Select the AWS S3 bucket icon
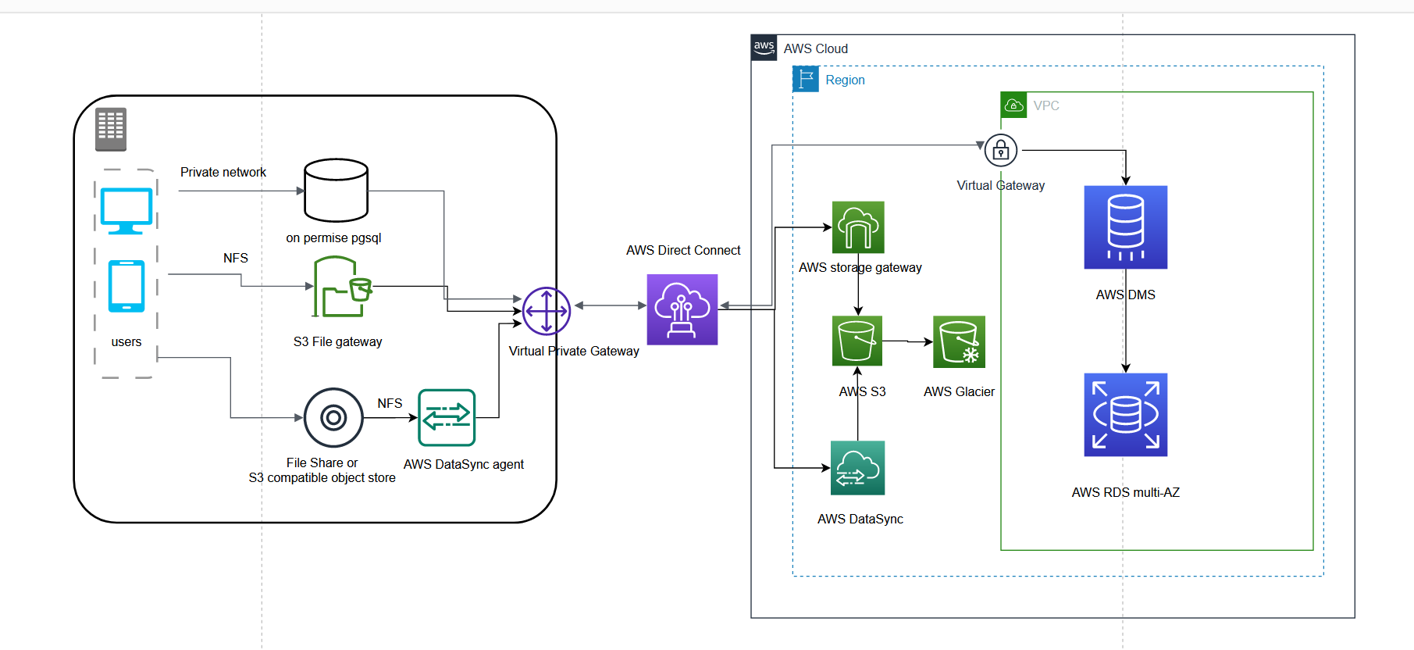Viewport: 1414px width, 650px height. [858, 342]
